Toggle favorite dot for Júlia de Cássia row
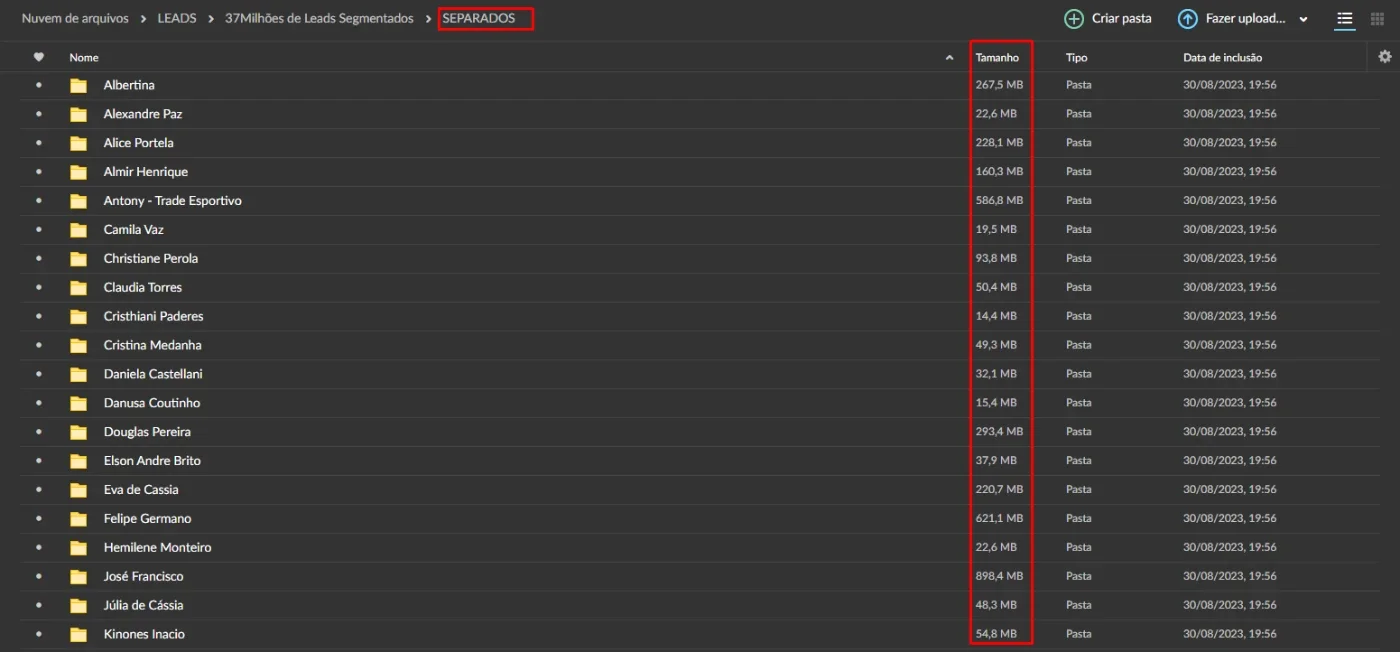The image size is (1400, 652). [x=39, y=605]
